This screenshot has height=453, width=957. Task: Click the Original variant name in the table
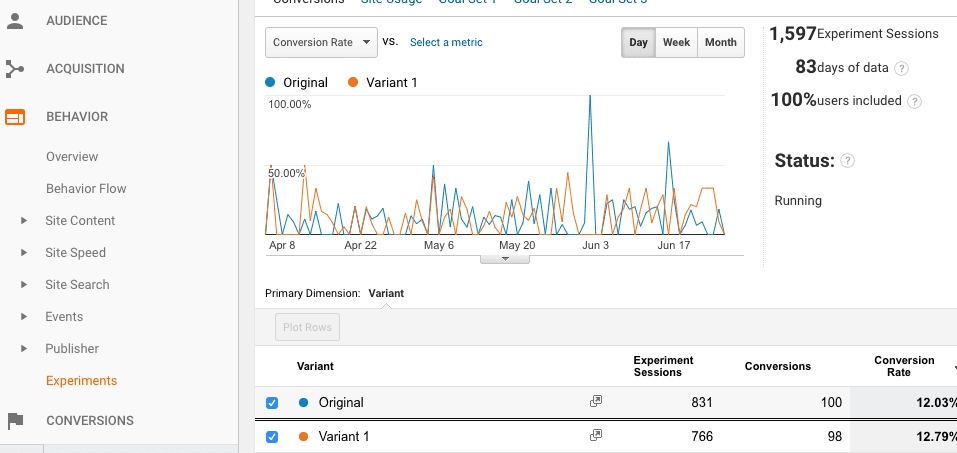click(341, 402)
